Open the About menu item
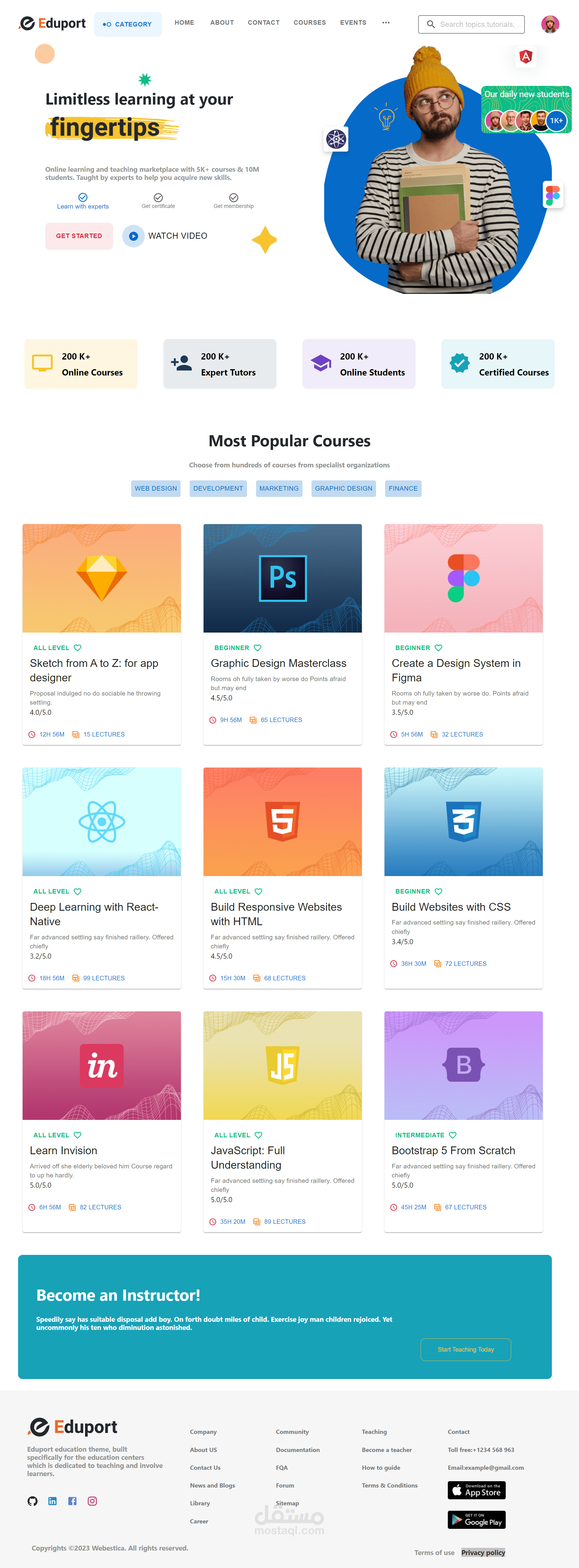Image resolution: width=579 pixels, height=1568 pixels. 222,23
